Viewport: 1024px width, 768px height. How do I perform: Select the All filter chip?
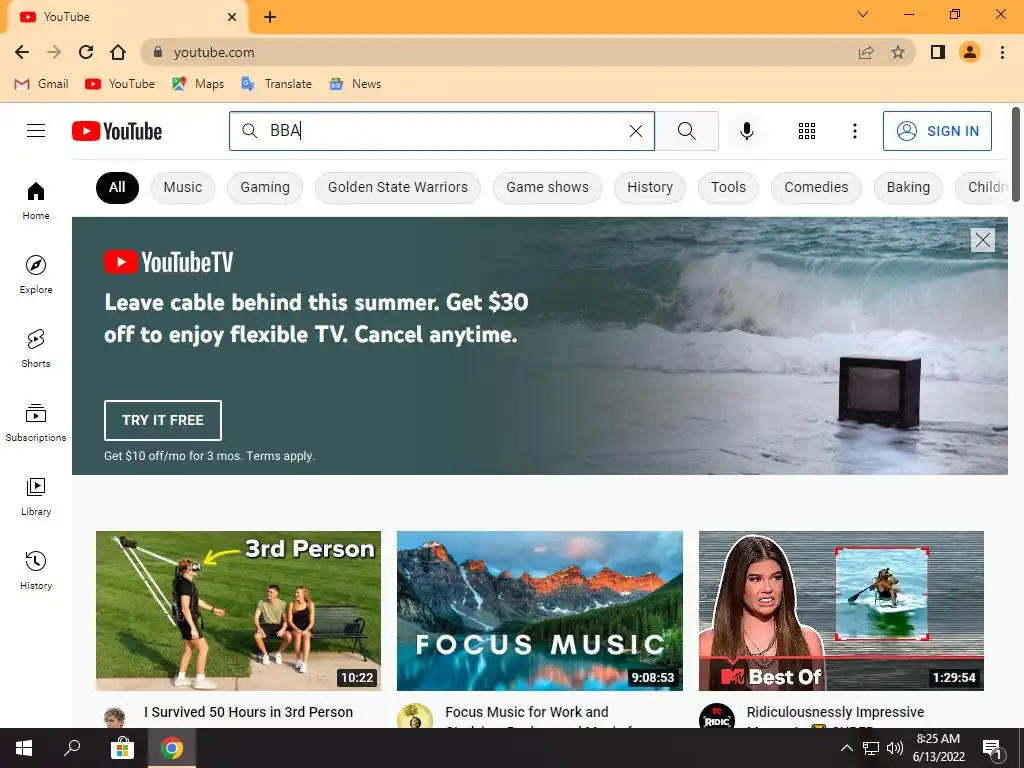(x=117, y=187)
